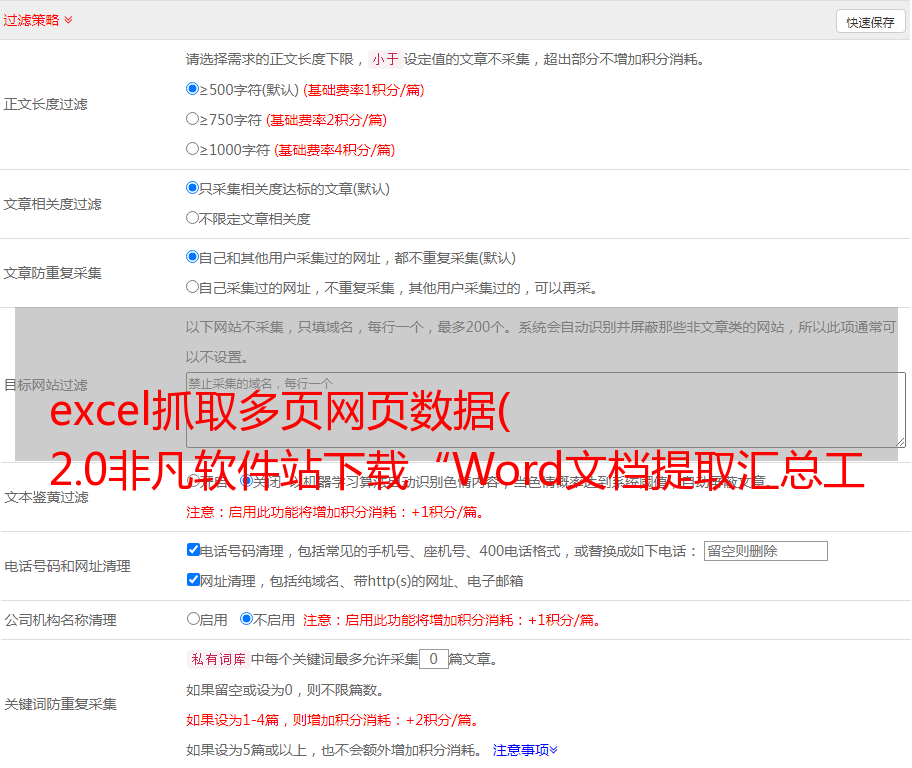Select 只采集相关度达标的文章 option

[193, 188]
